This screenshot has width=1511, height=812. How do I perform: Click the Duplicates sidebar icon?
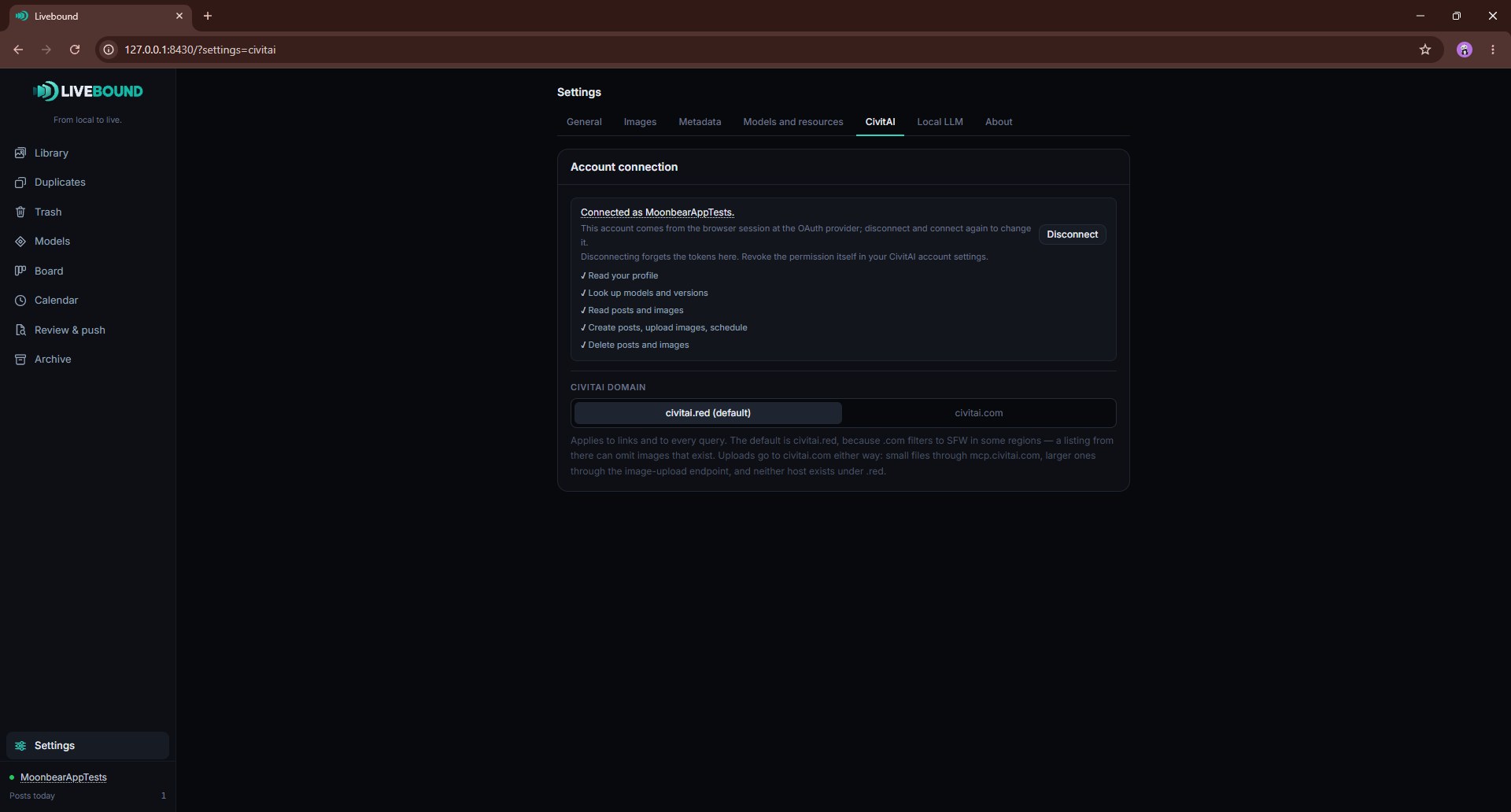(20, 183)
